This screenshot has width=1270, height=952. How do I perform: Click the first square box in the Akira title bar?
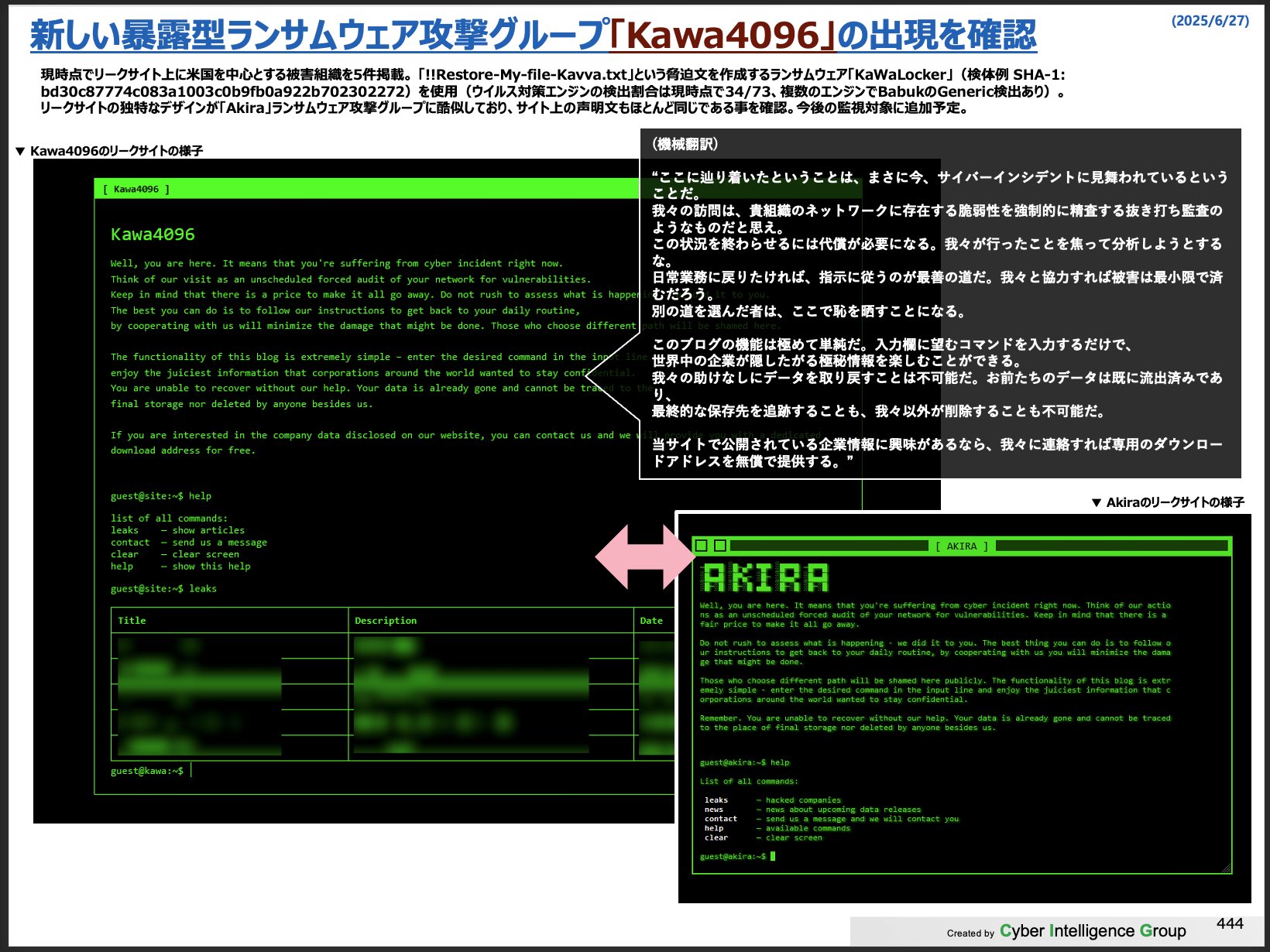tap(701, 546)
